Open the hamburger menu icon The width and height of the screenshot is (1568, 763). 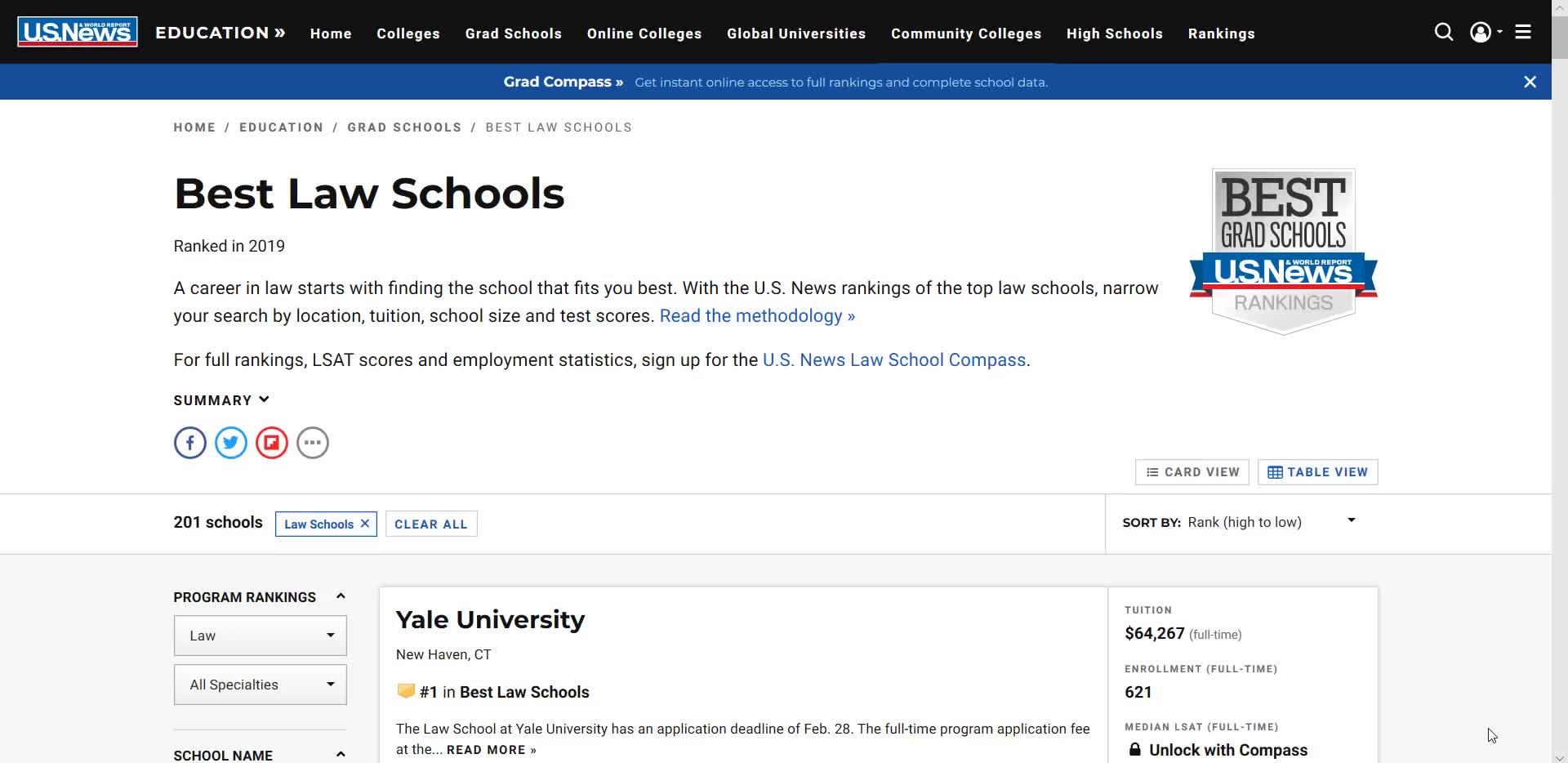(1523, 32)
